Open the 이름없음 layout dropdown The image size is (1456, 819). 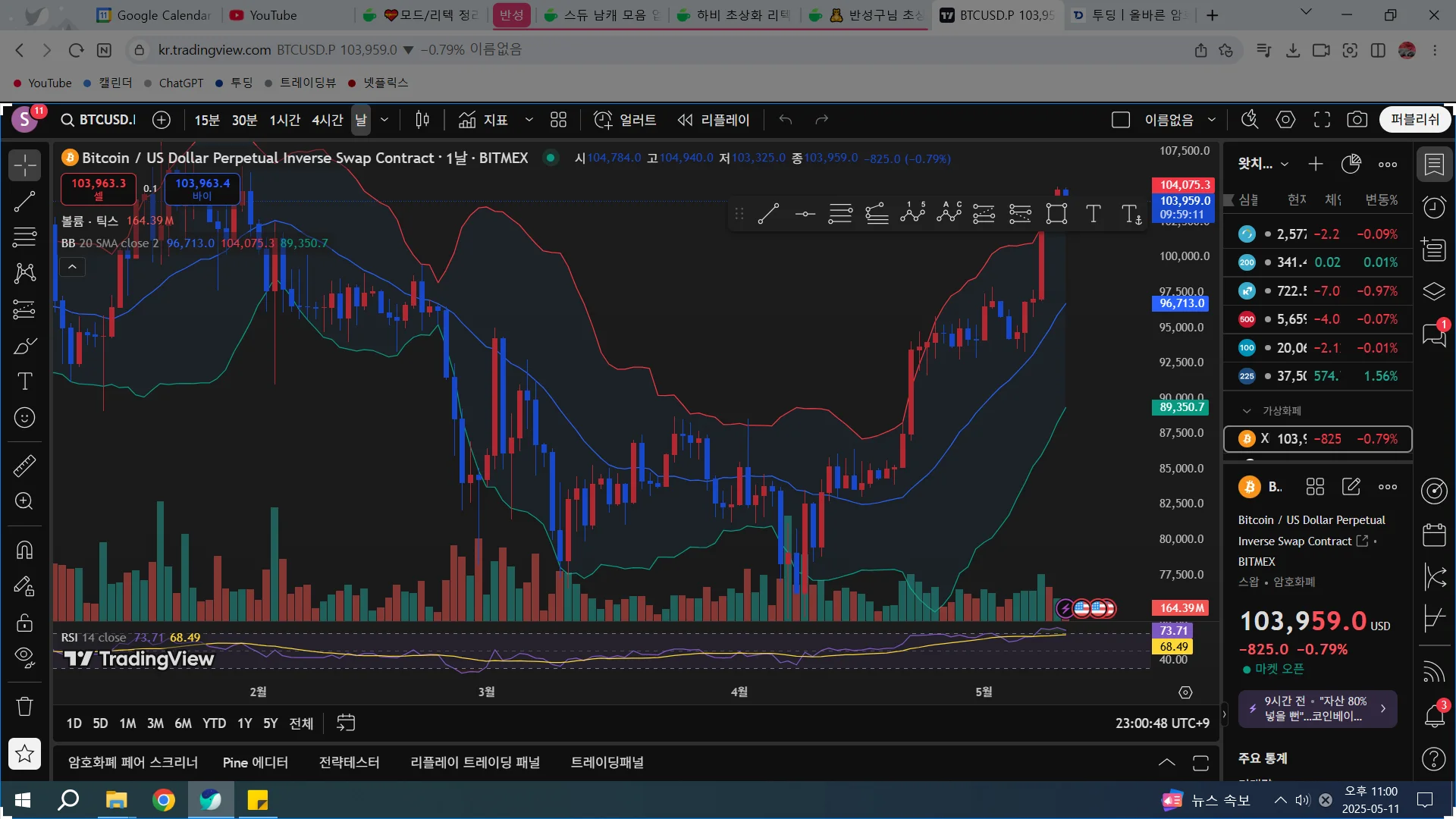point(1211,120)
